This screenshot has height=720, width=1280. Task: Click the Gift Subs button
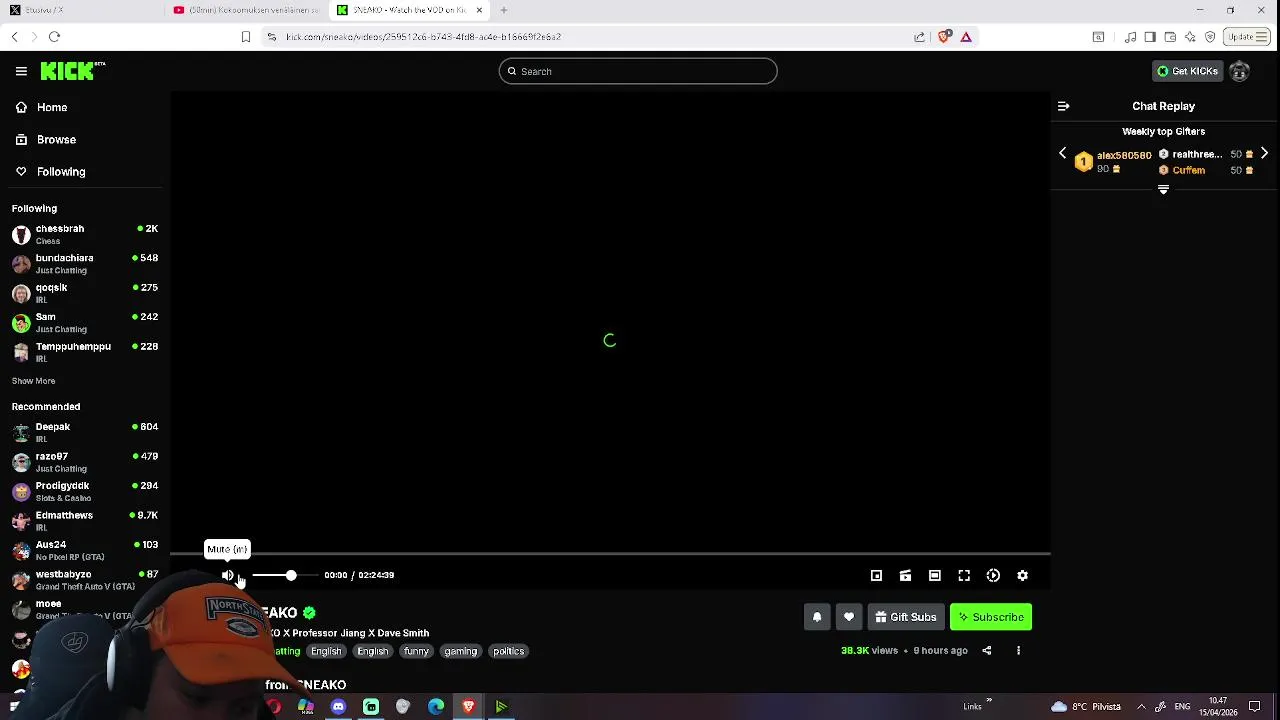pos(906,617)
